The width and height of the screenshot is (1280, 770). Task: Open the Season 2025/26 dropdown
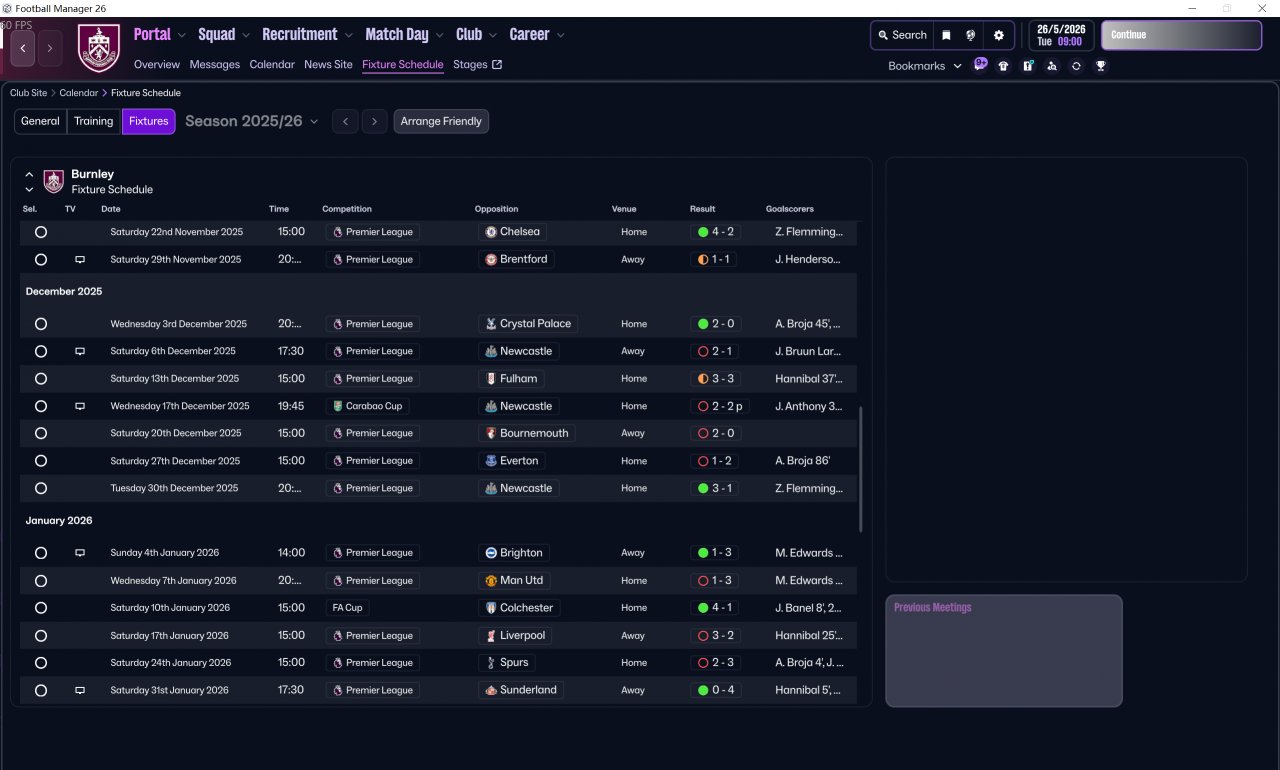[252, 121]
